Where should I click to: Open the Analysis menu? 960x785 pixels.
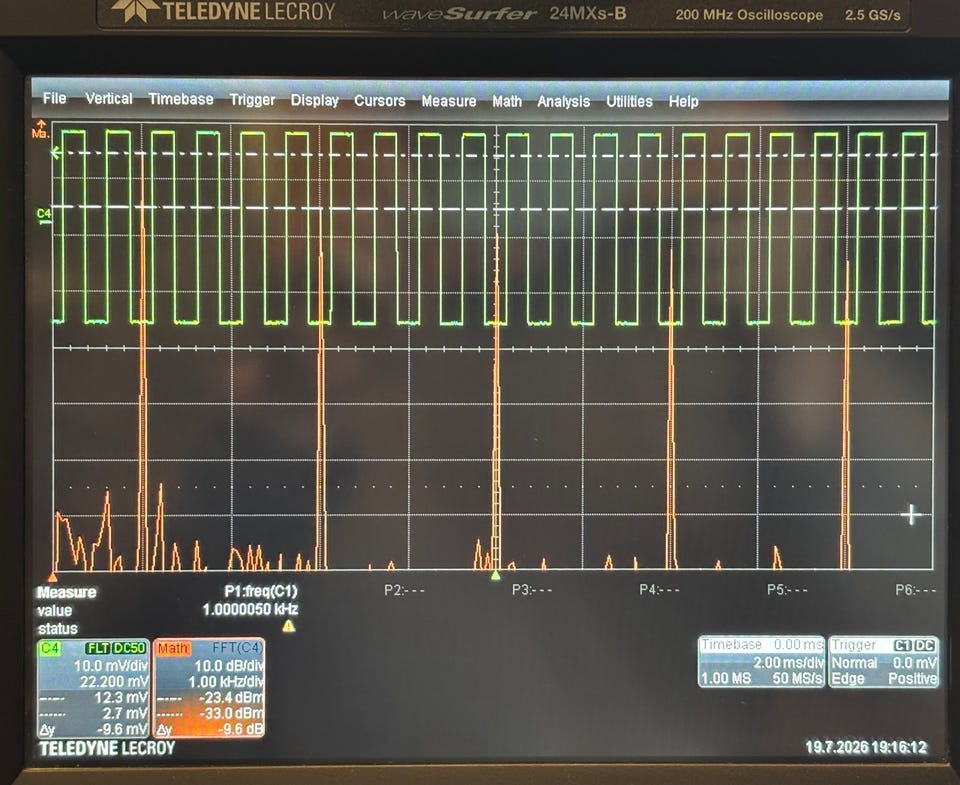[563, 102]
